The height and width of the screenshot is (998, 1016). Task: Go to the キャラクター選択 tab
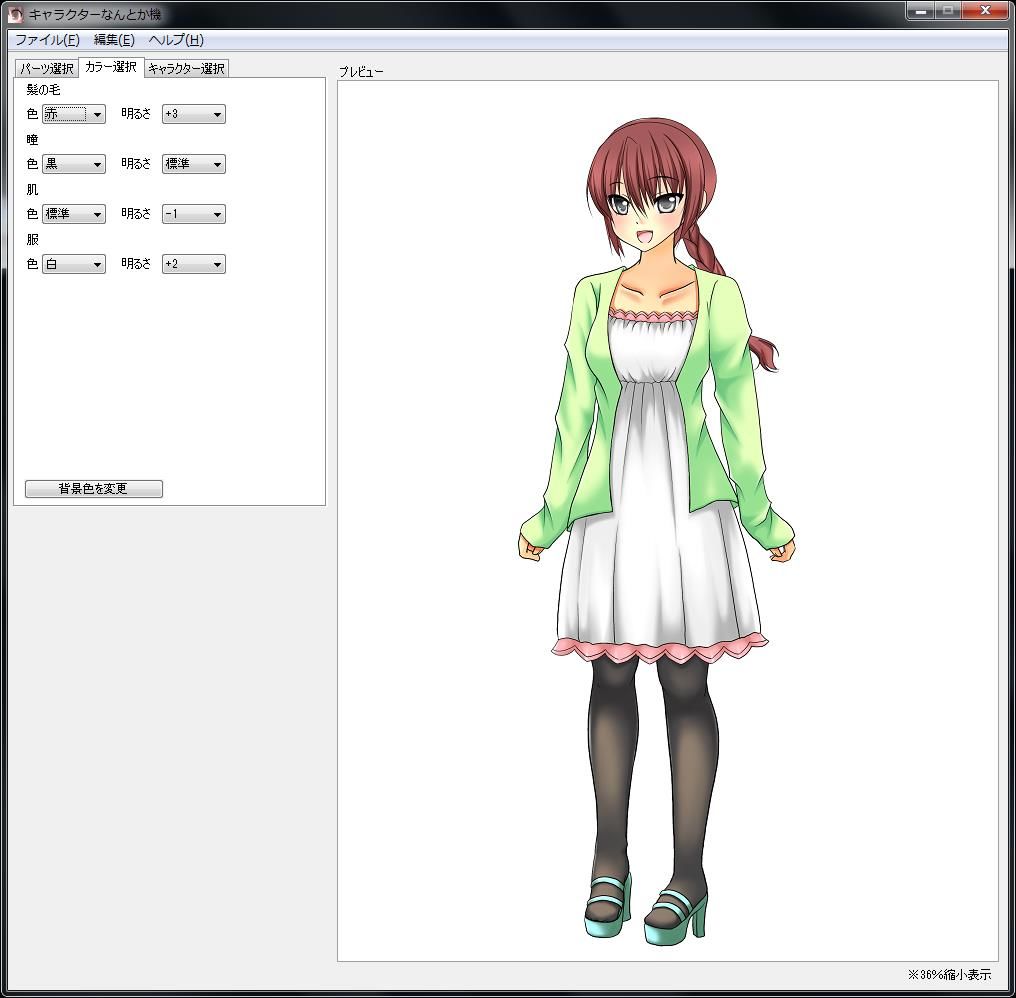click(x=186, y=69)
